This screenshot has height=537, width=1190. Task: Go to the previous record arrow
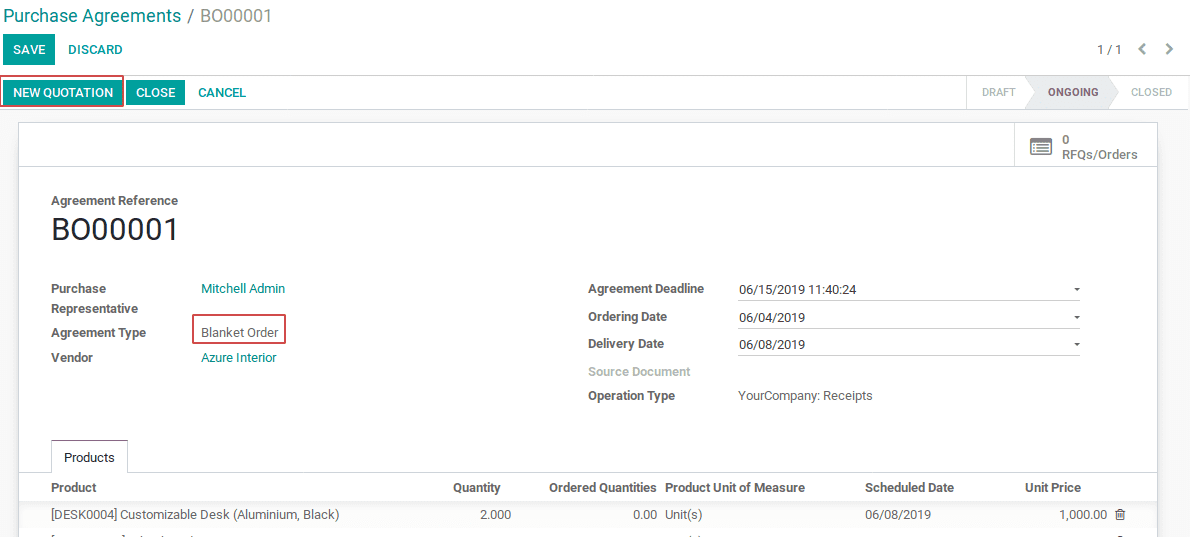tap(1142, 49)
